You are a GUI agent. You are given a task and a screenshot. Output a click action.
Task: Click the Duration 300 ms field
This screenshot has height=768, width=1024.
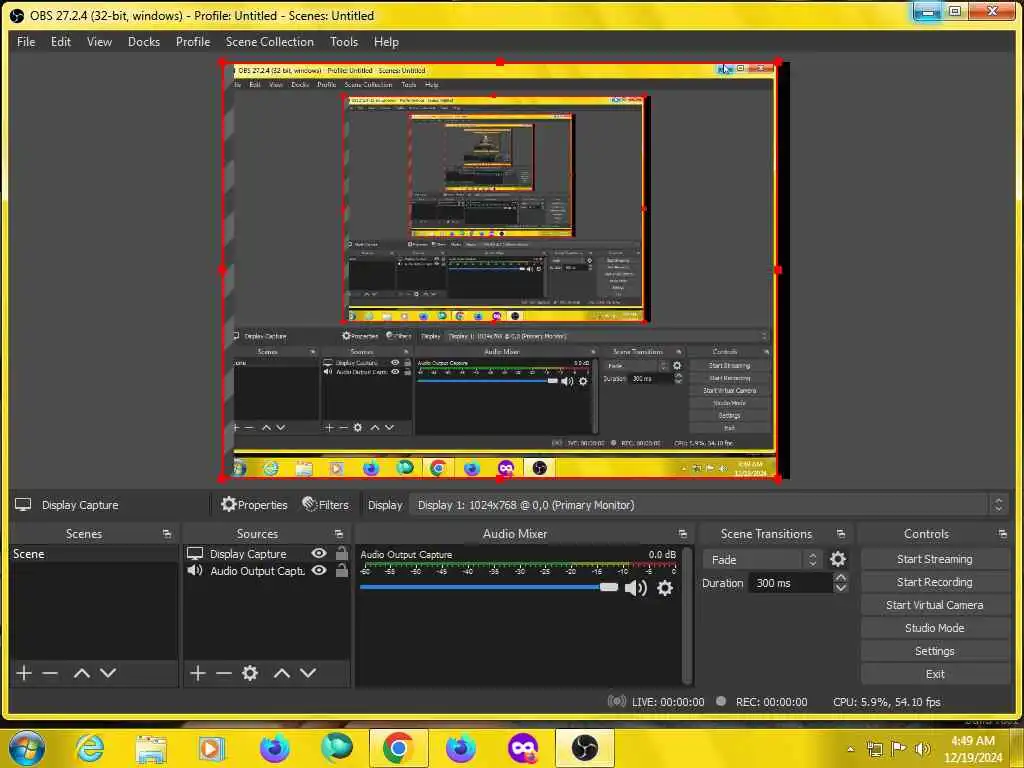coord(791,583)
